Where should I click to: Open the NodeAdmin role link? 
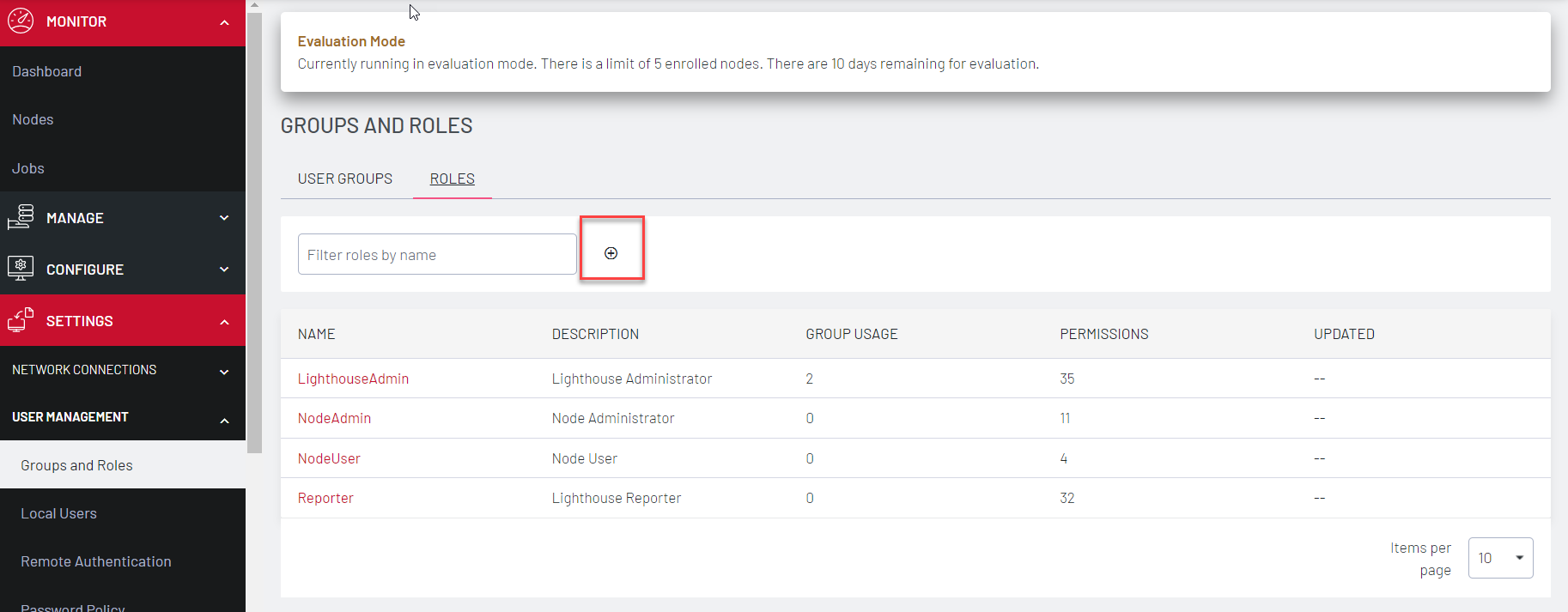coord(334,418)
